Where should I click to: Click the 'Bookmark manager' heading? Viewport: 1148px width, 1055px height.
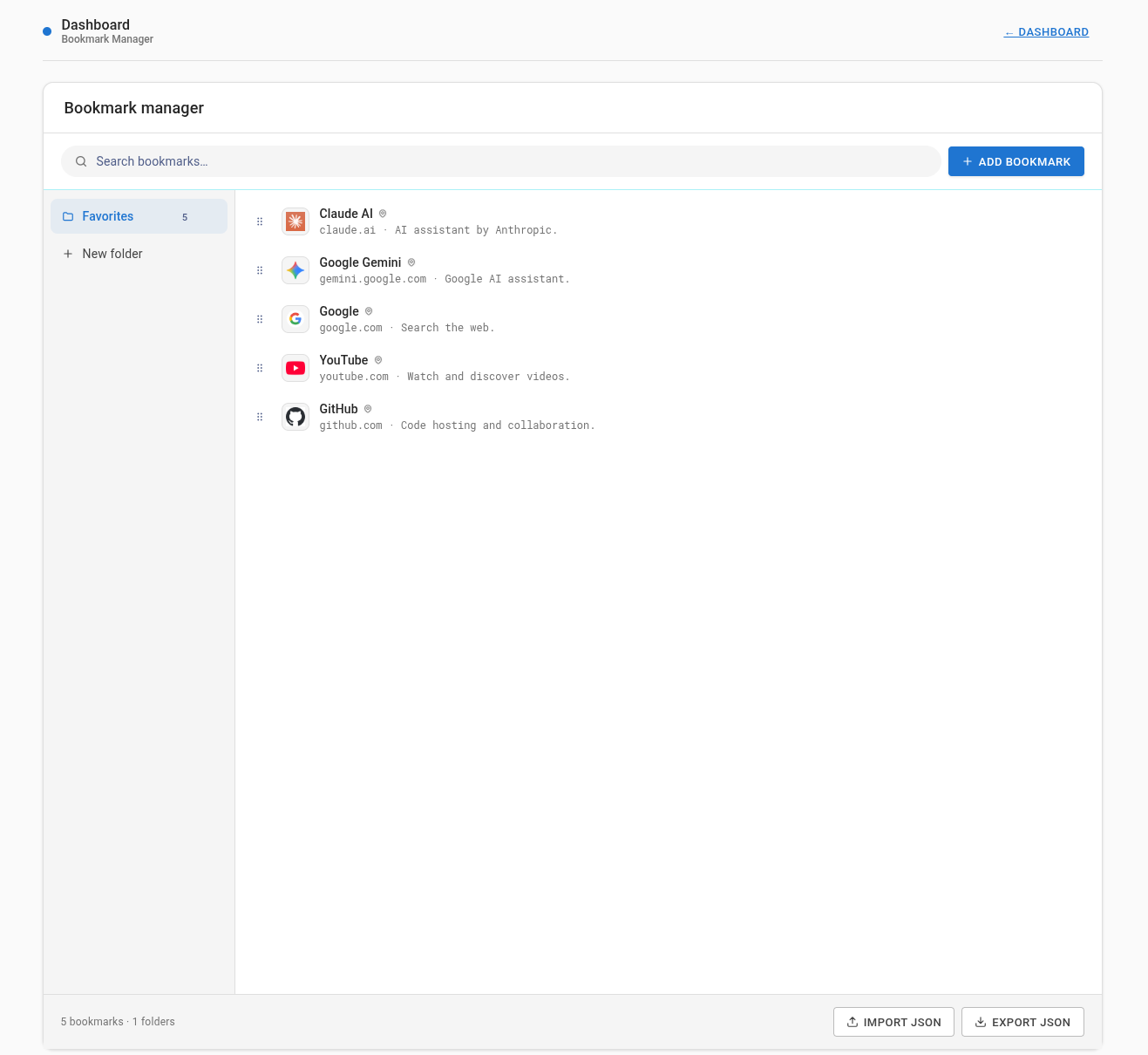[134, 108]
